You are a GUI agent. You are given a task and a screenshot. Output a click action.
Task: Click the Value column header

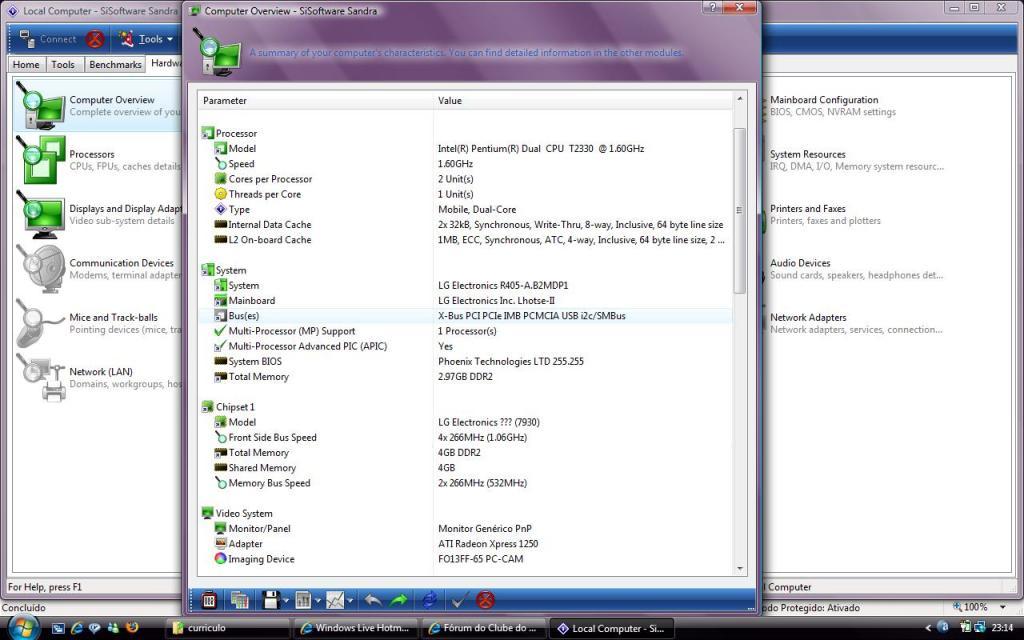[x=583, y=101]
